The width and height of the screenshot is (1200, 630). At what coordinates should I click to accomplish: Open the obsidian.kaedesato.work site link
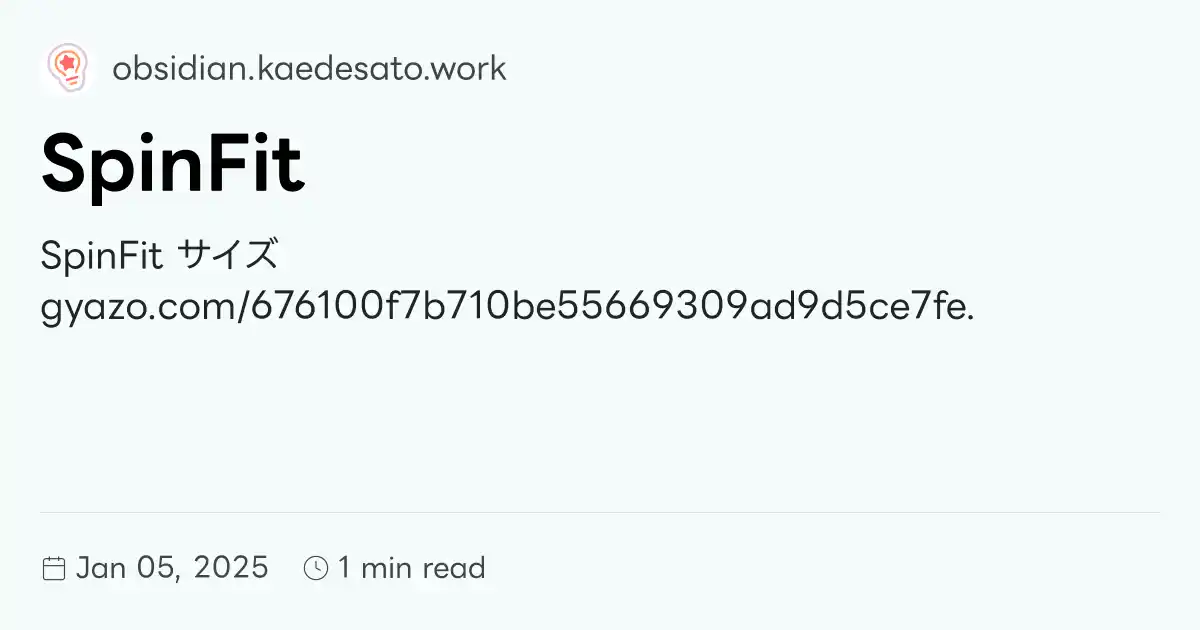click(309, 68)
